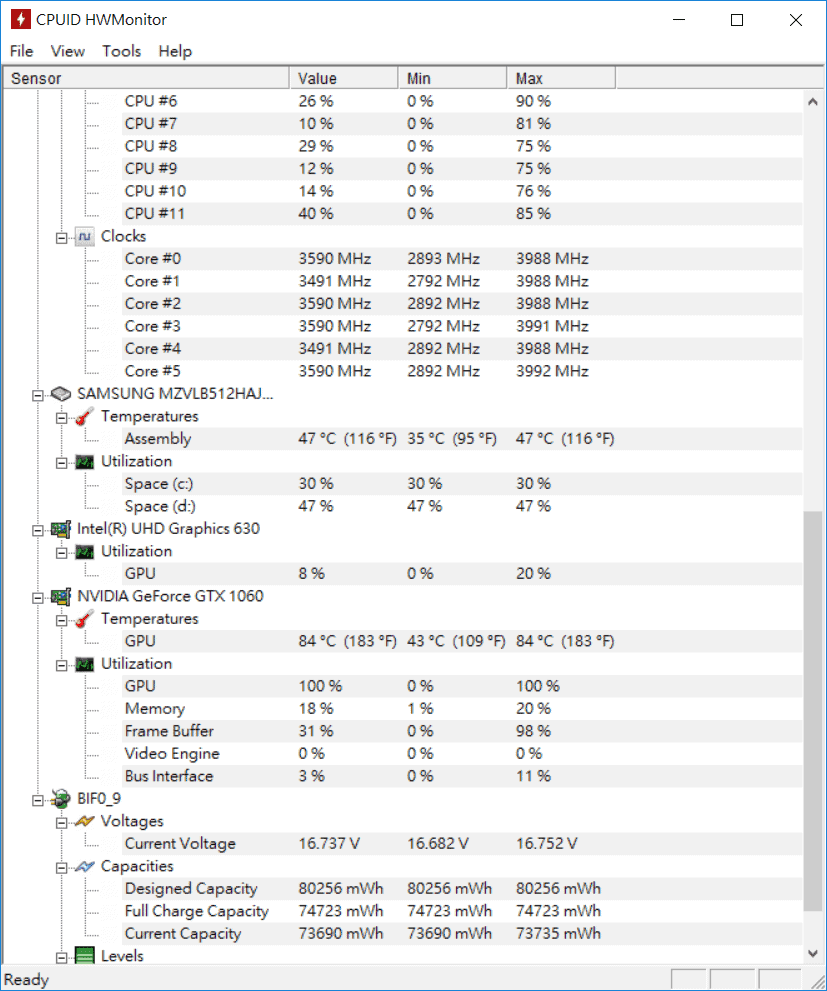Click the Capacities icon under BIF0_9

pos(85,867)
